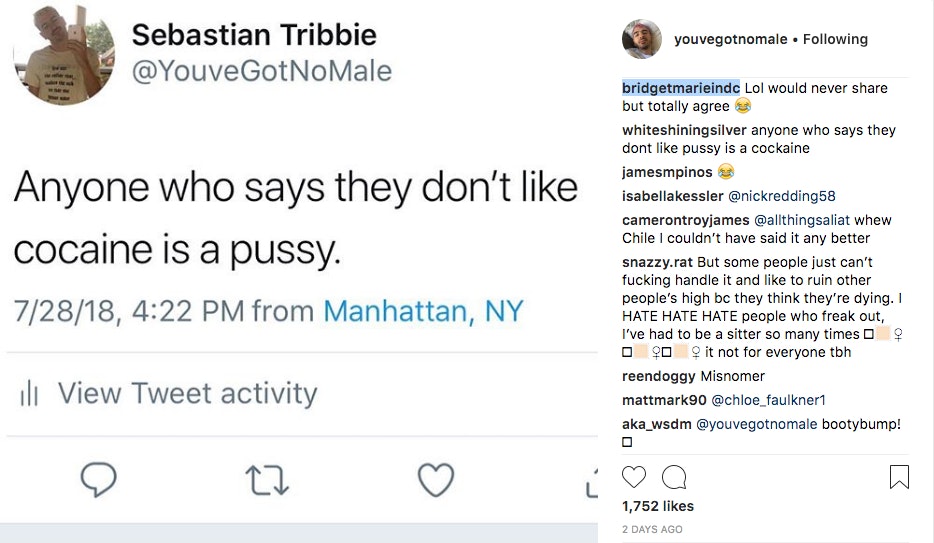934x543 pixels.
Task: Show the 1,752 likes list
Action: point(658,506)
